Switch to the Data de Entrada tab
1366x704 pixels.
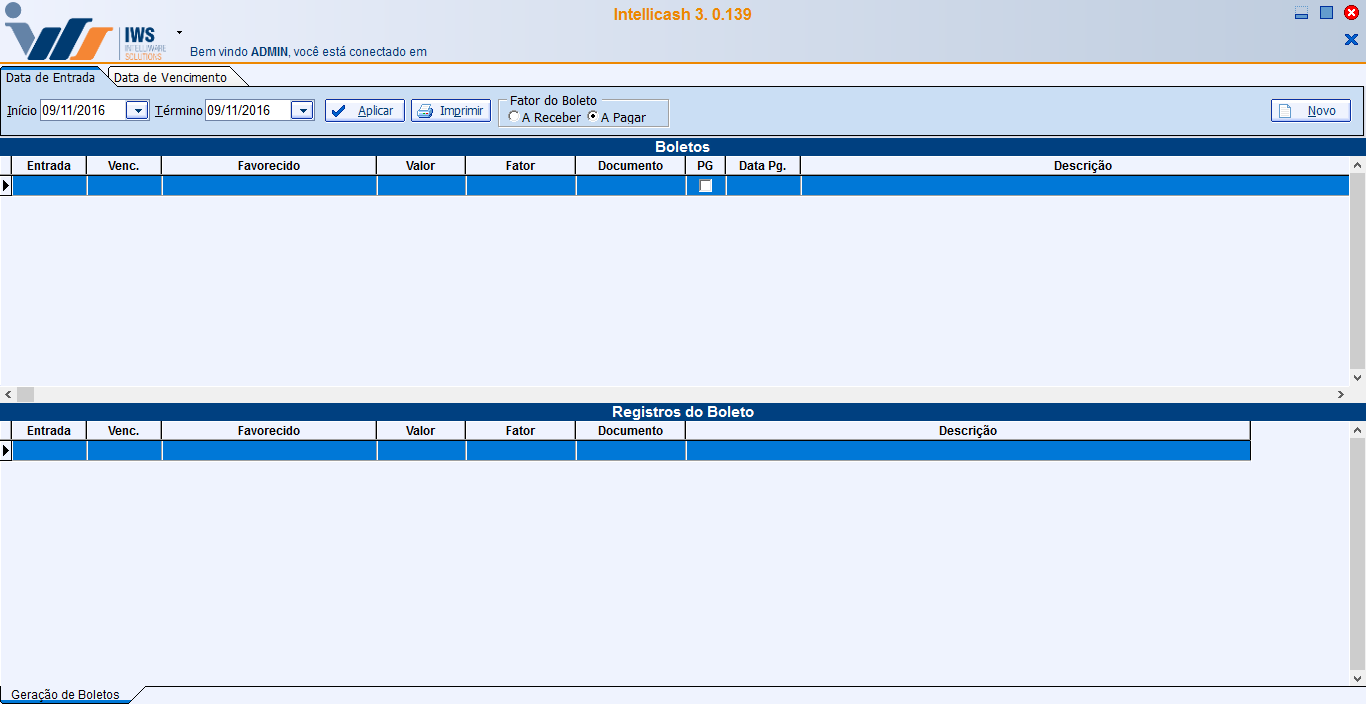pyautogui.click(x=51, y=77)
